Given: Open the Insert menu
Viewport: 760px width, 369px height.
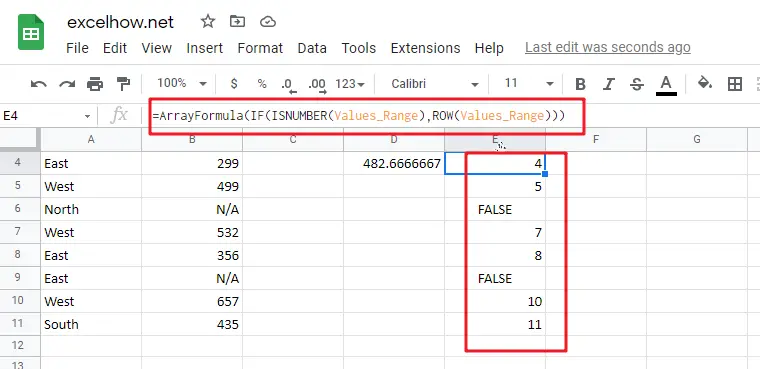Looking at the screenshot, I should pos(205,48).
